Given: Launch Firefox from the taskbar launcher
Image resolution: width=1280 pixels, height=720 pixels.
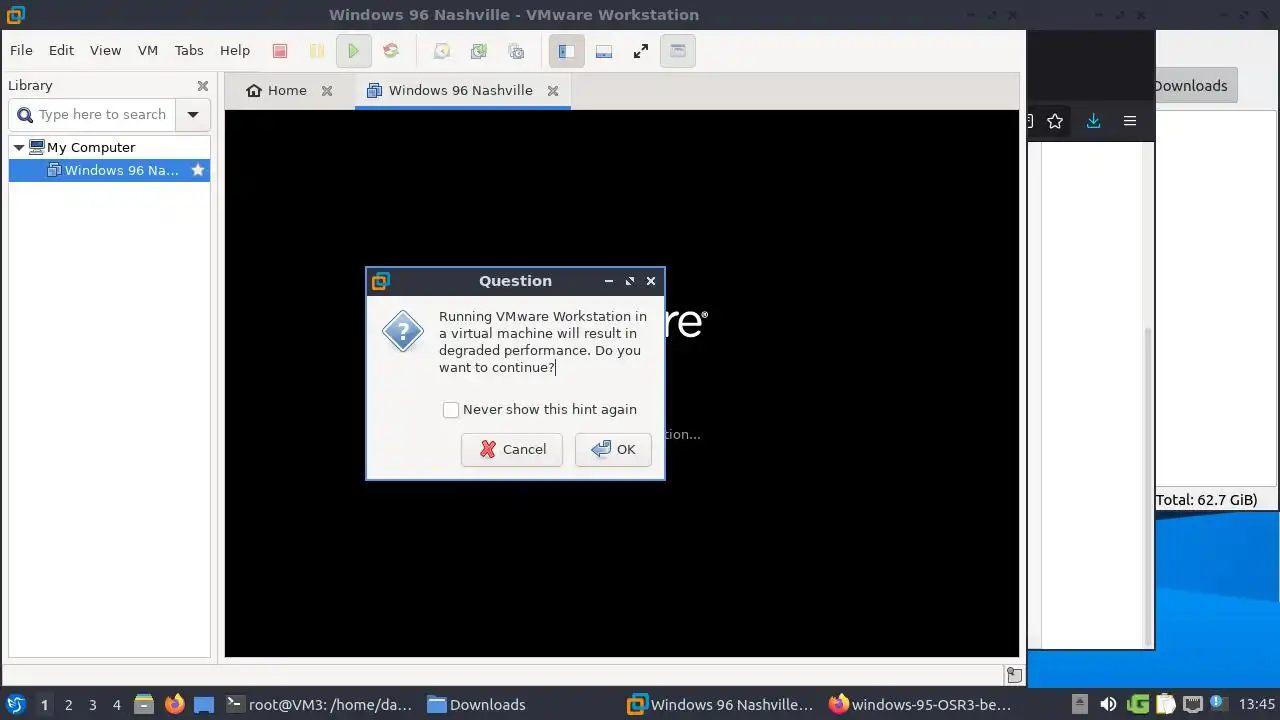Looking at the screenshot, I should (x=174, y=704).
